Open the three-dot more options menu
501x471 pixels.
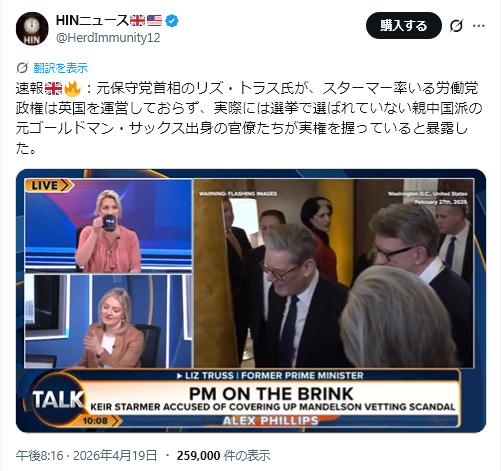479,26
